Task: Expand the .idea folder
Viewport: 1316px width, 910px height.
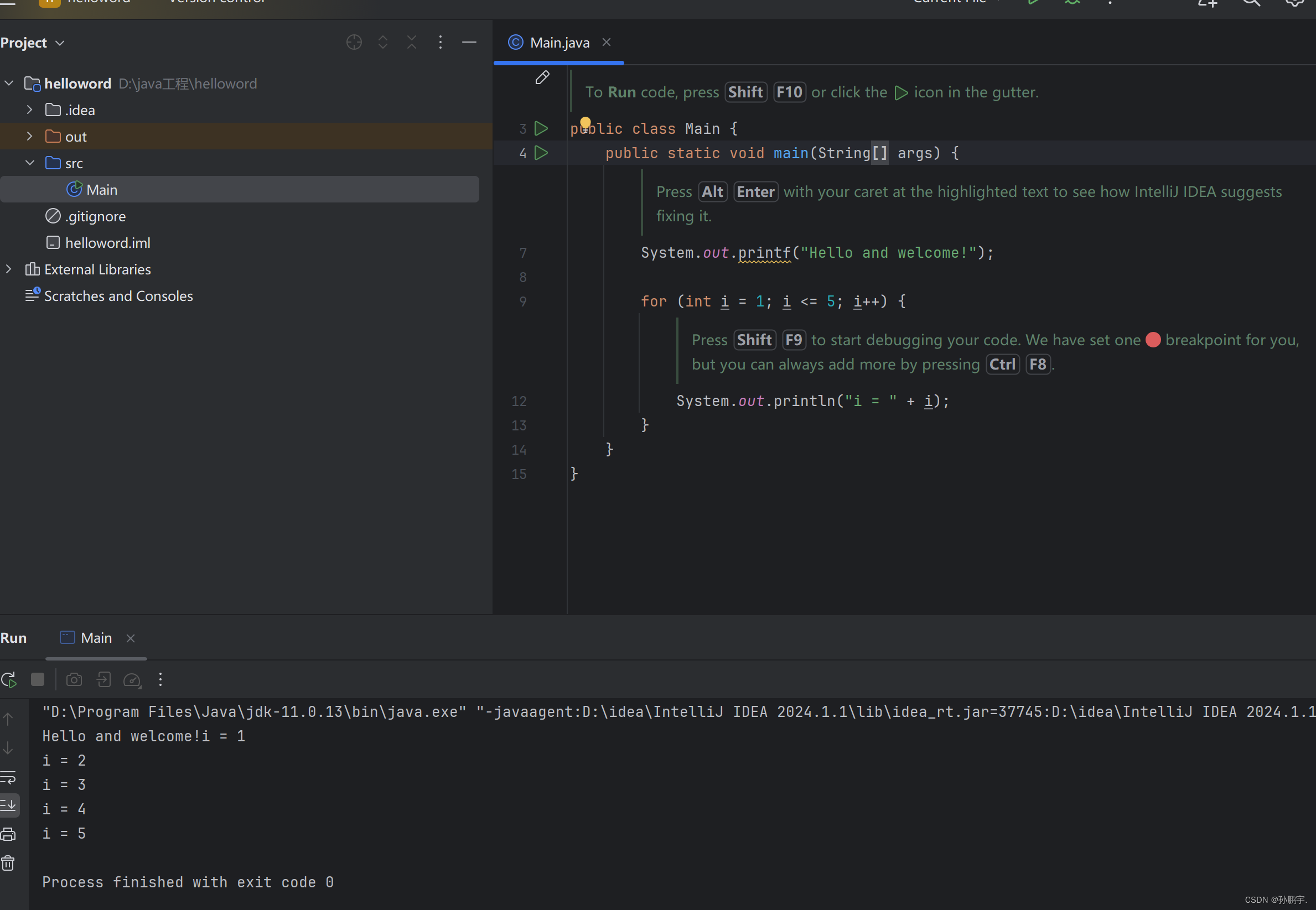Action: click(30, 110)
